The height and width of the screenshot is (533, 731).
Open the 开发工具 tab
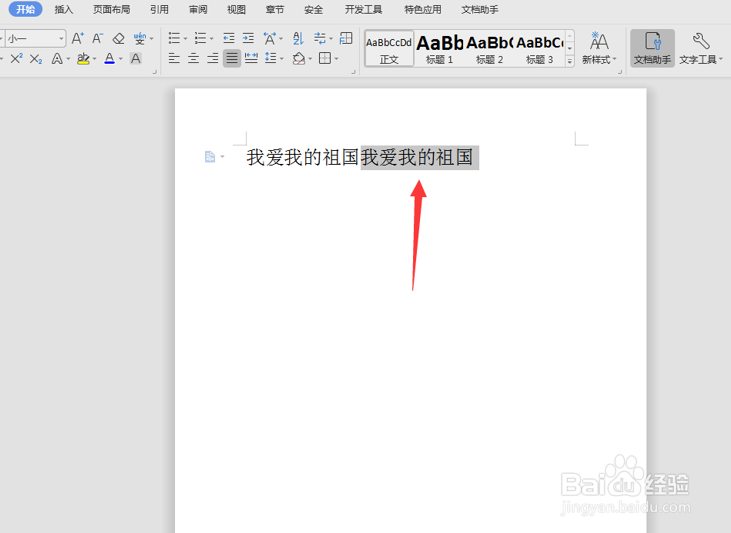tap(363, 9)
